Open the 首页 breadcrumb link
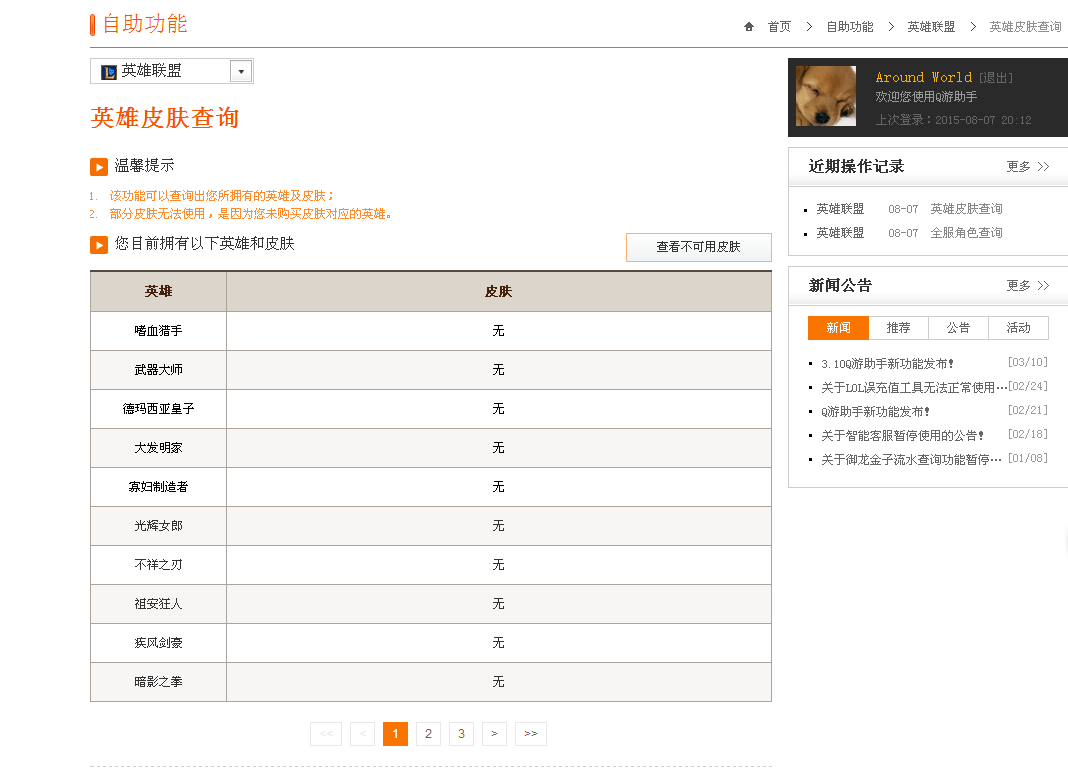This screenshot has height=775, width=1068. point(779,27)
